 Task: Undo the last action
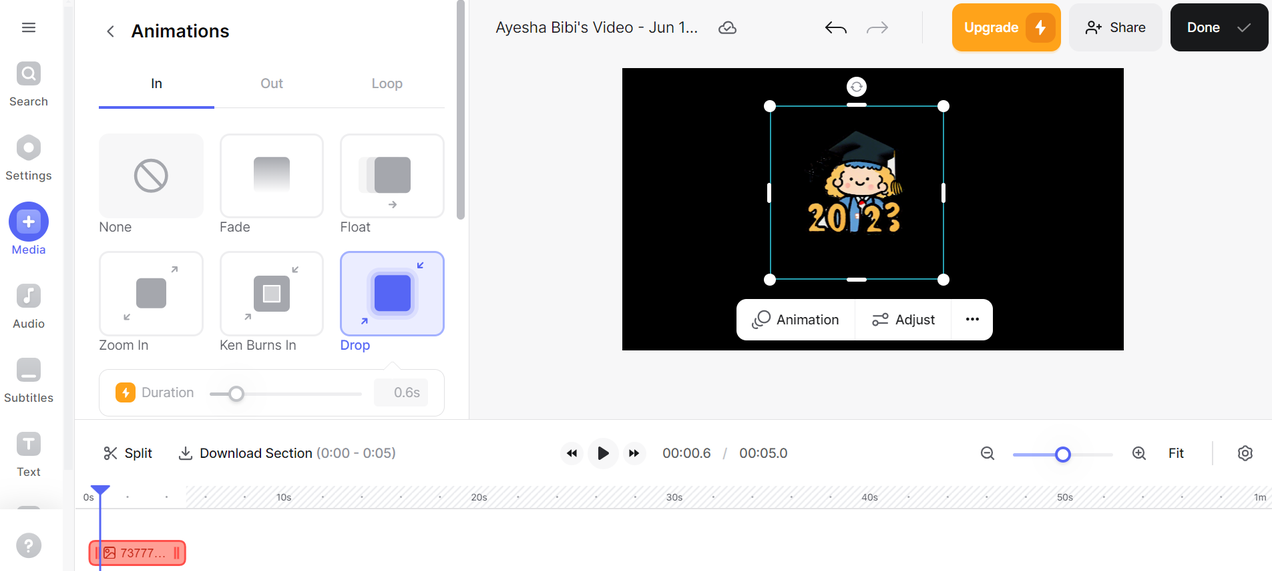click(836, 28)
